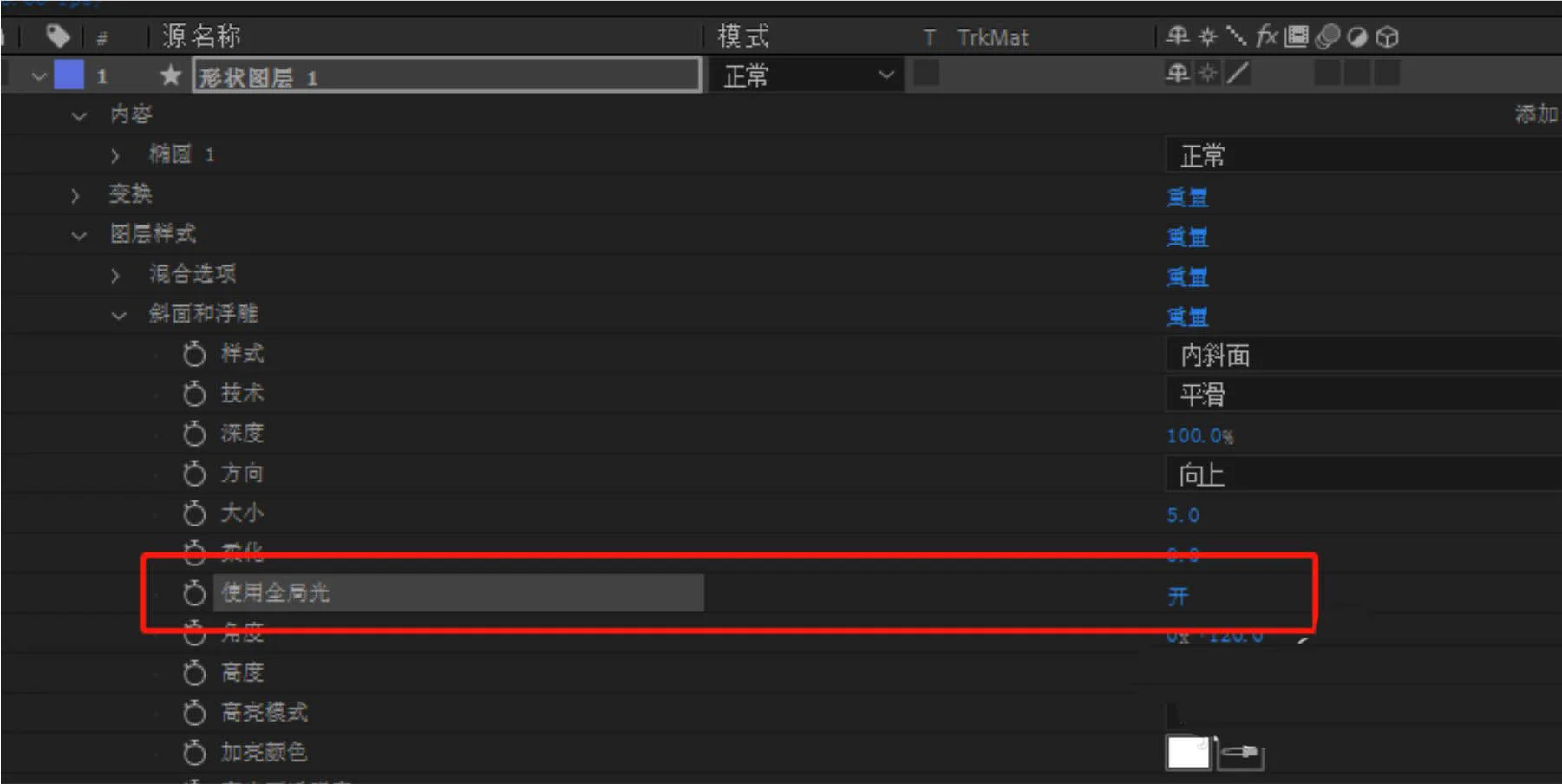Click 重置 link for 图层样式
1562x784 pixels.
coord(1187,237)
